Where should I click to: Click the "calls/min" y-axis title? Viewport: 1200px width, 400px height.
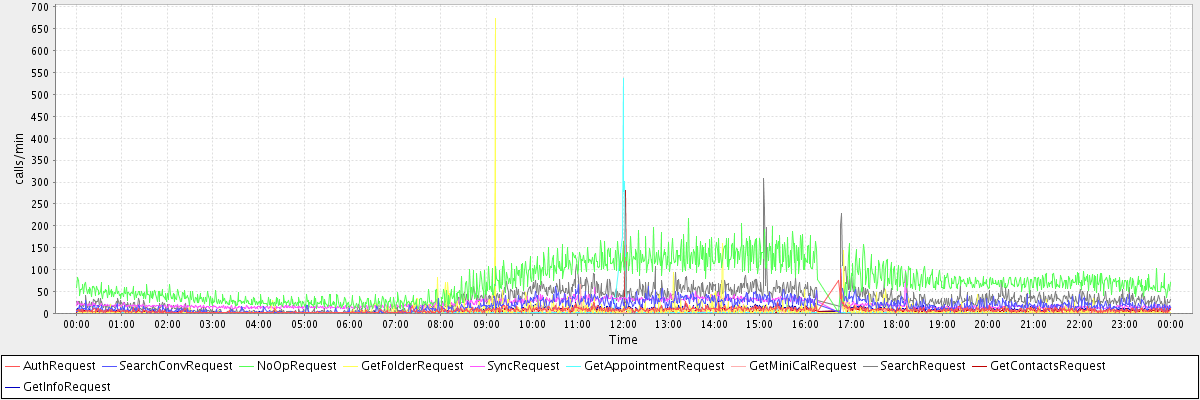pyautogui.click(x=19, y=160)
